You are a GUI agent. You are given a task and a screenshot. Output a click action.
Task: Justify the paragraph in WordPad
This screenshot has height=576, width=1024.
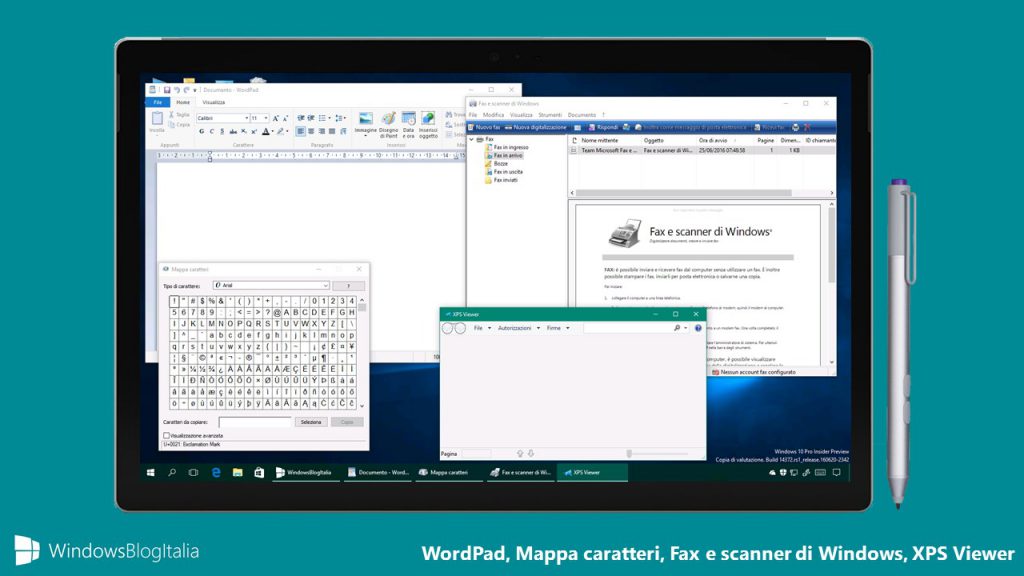click(332, 131)
